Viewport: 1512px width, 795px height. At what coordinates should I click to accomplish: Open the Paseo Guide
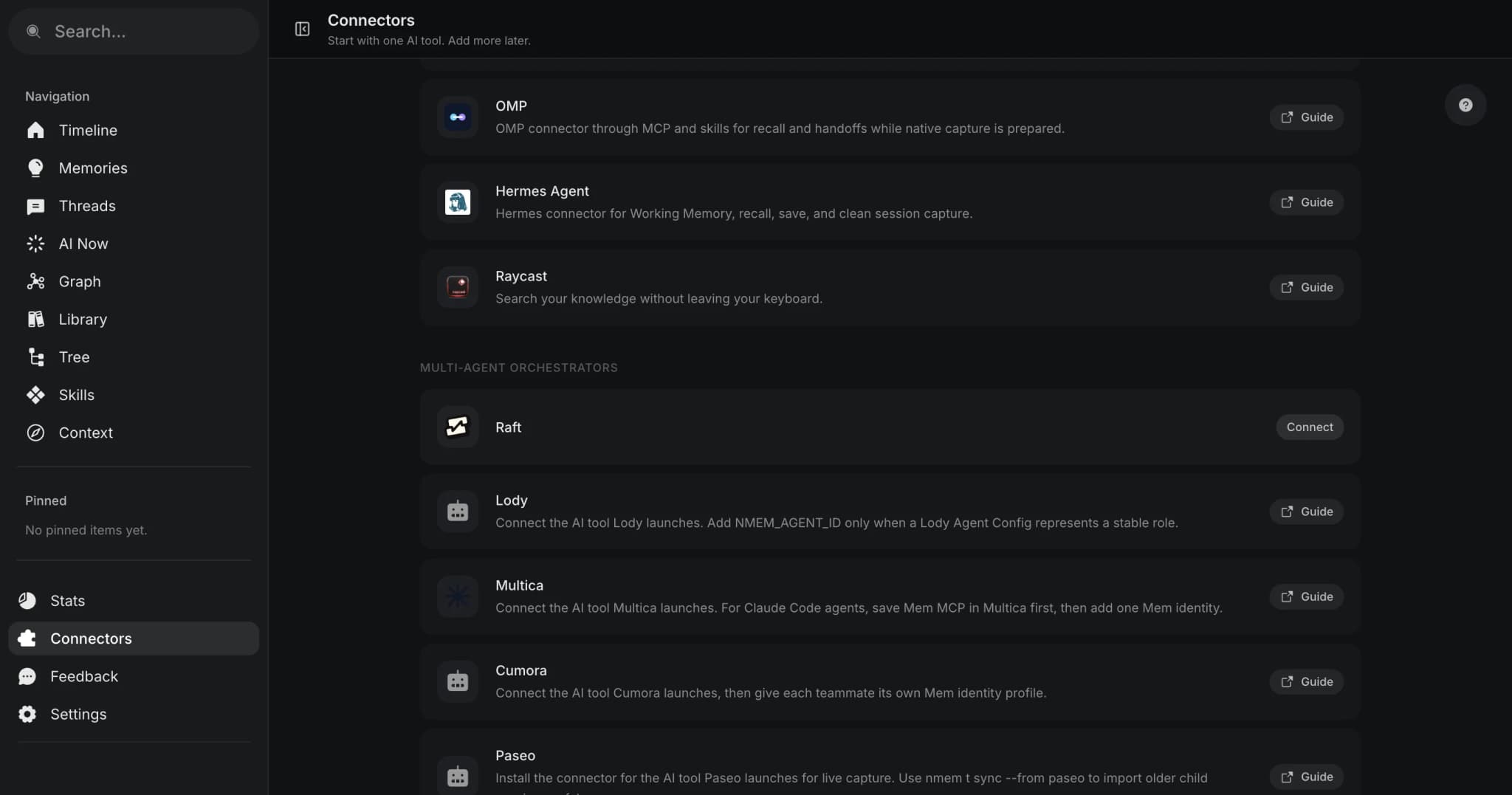pyautogui.click(x=1306, y=777)
